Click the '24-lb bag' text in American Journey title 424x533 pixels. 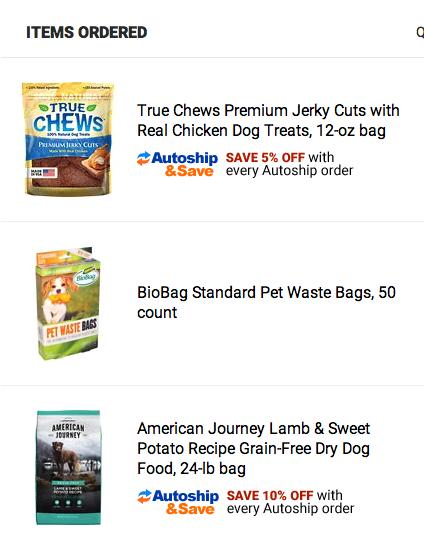[213, 469]
